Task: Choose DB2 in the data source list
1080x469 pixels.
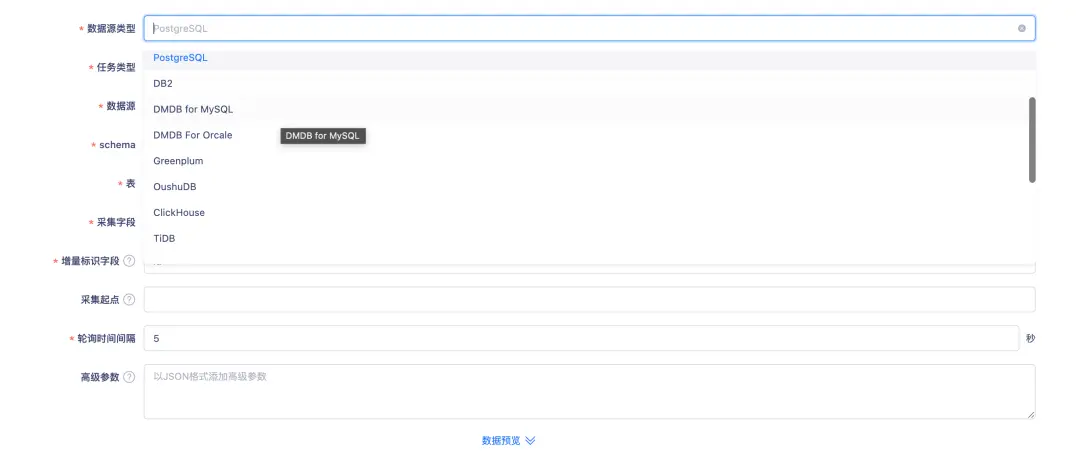Action: point(590,83)
